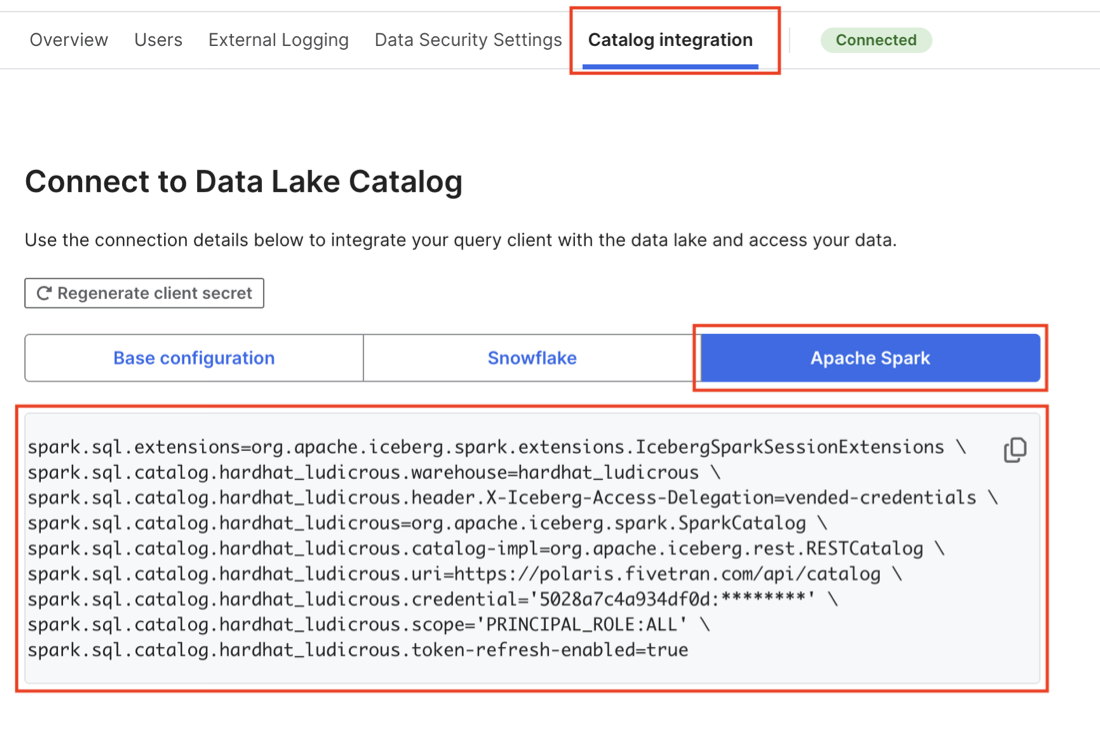Switch to the Snowflake configuration

(532, 358)
